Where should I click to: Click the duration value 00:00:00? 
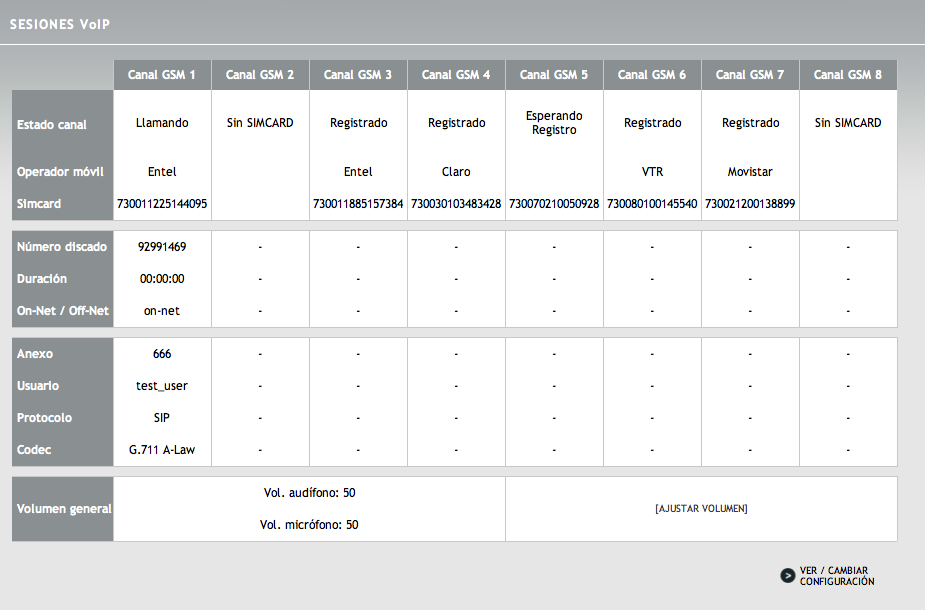[x=162, y=278]
